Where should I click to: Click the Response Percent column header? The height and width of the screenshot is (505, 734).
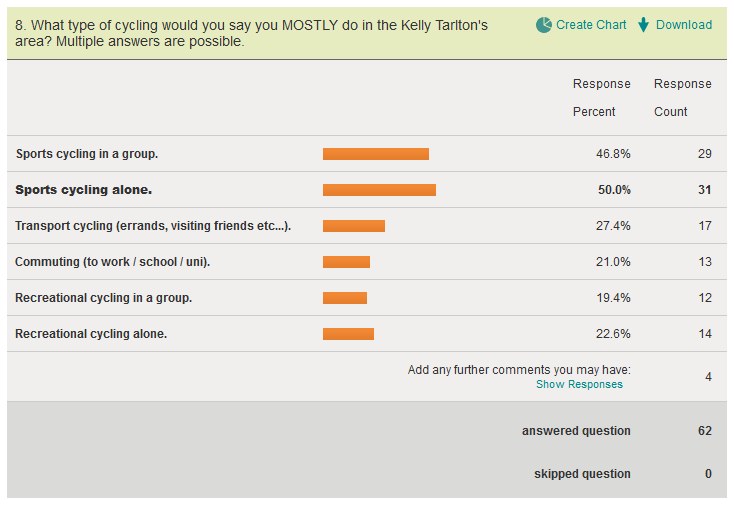(x=601, y=97)
